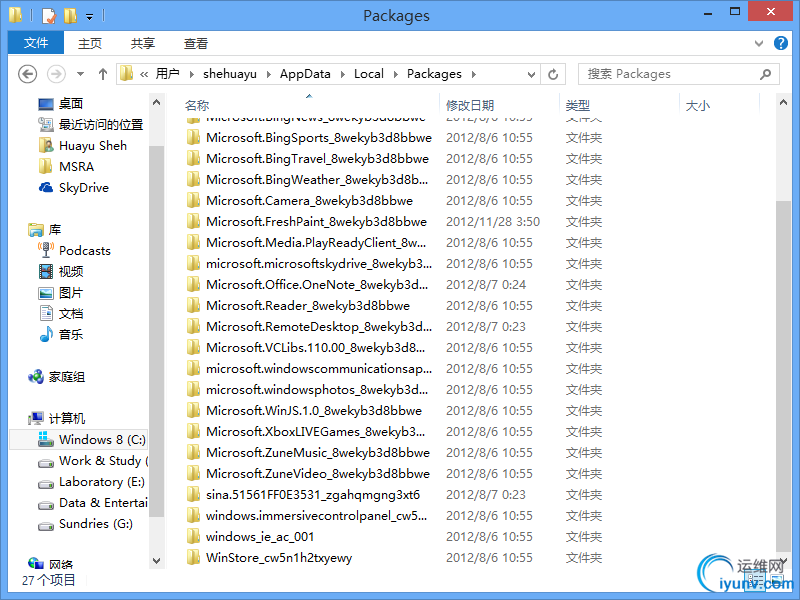Select 家庭组 homegroup node
800x600 pixels.
(66, 377)
